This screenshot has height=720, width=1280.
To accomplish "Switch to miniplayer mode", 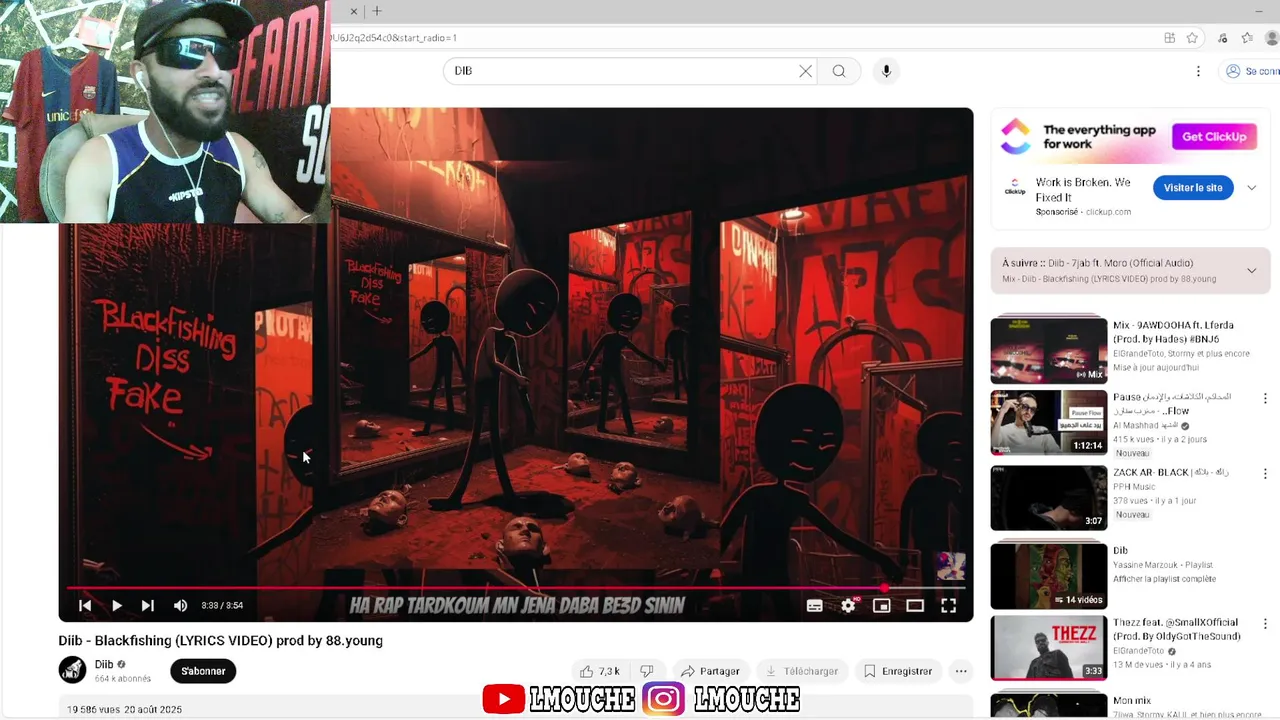I will click(x=881, y=605).
